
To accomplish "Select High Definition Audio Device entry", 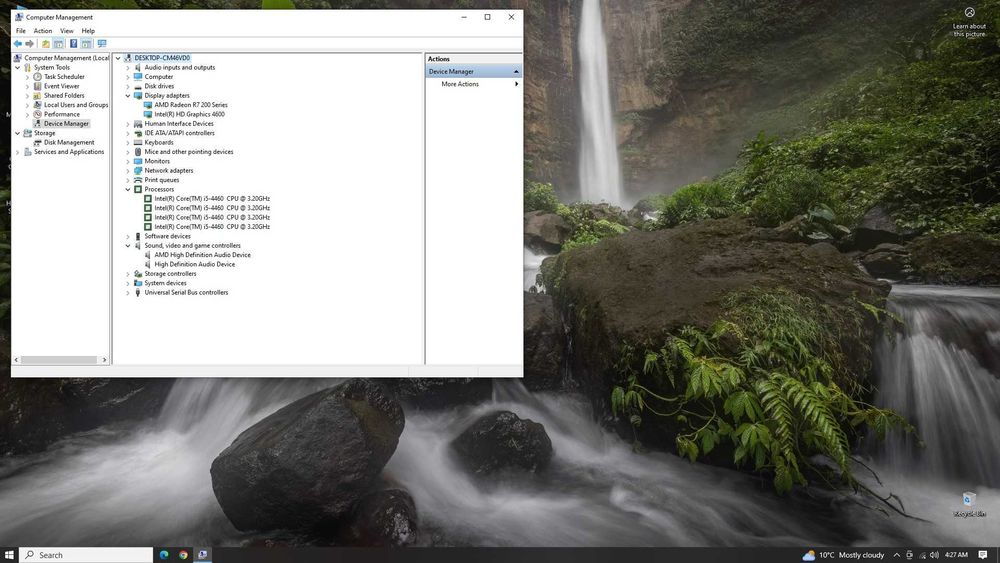I will click(195, 265).
